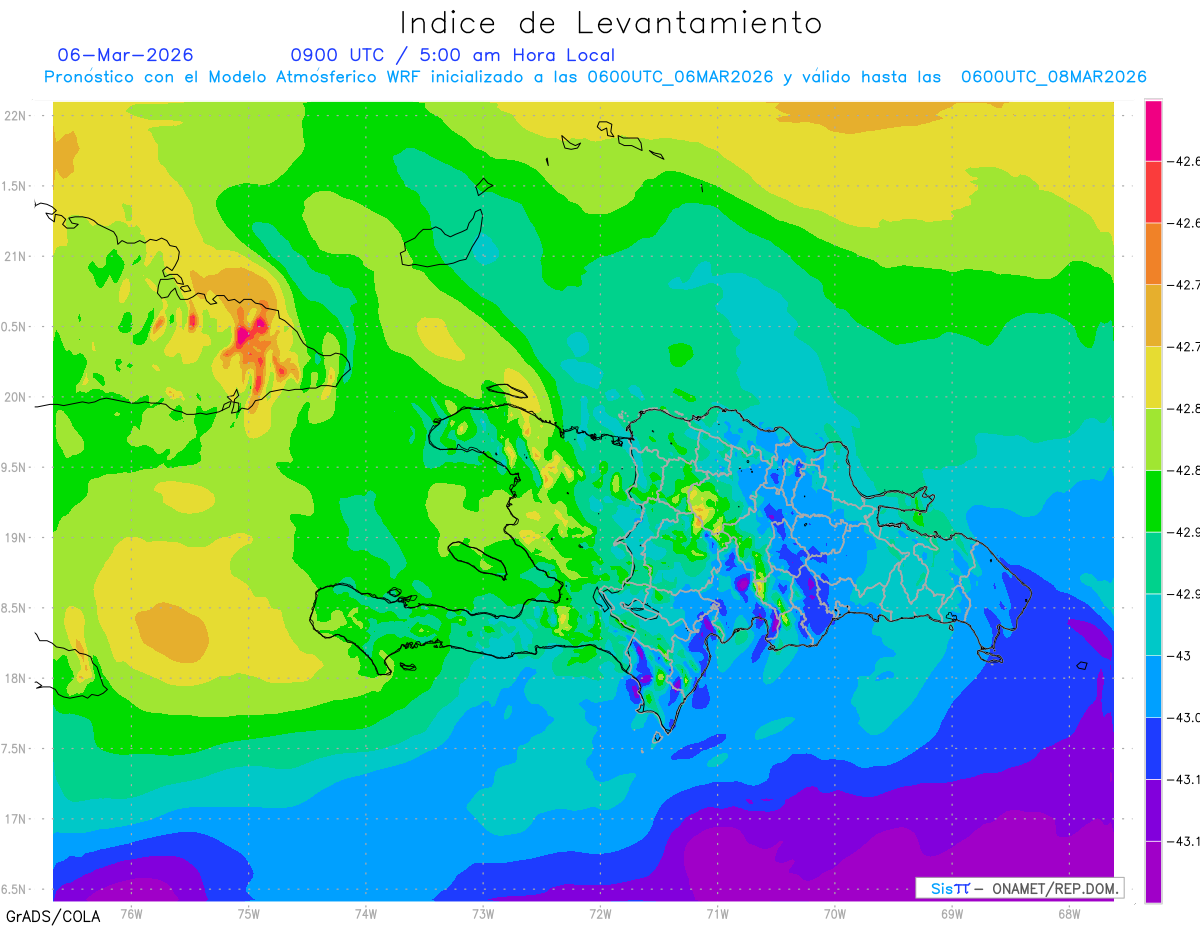Click the "18N" latitude label
Image resolution: width=1200 pixels, height=927 pixels.
(15, 678)
